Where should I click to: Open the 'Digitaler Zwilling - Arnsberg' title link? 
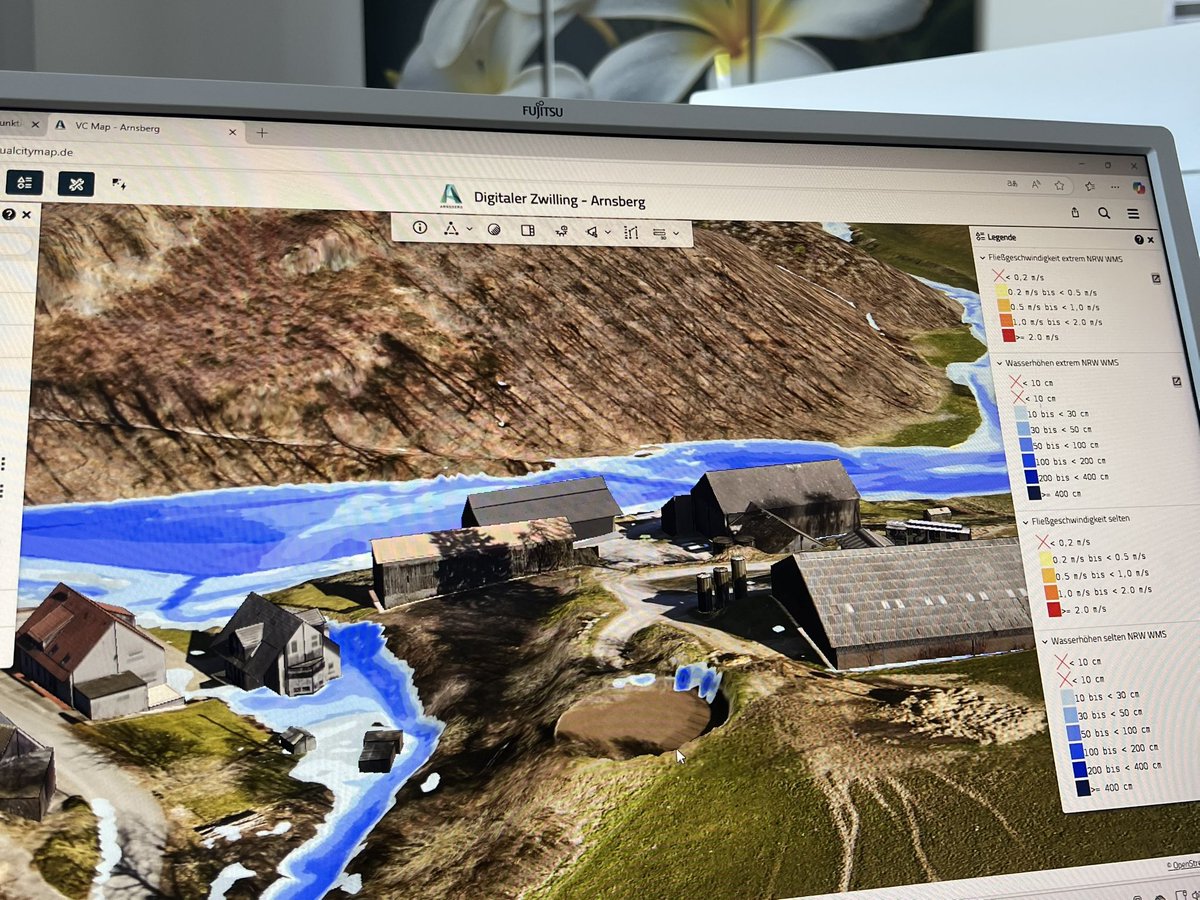[558, 200]
